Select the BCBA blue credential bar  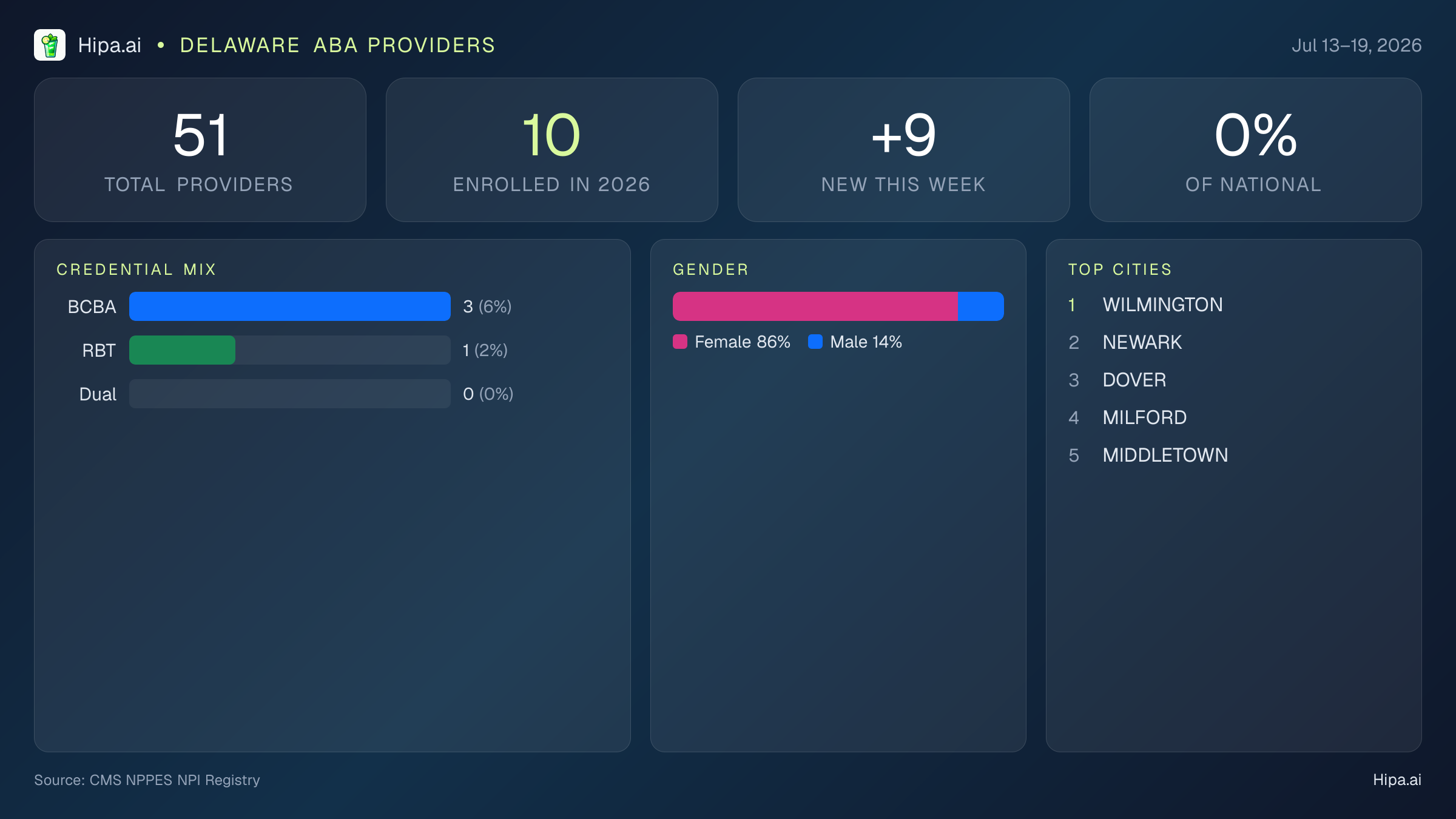(290, 306)
